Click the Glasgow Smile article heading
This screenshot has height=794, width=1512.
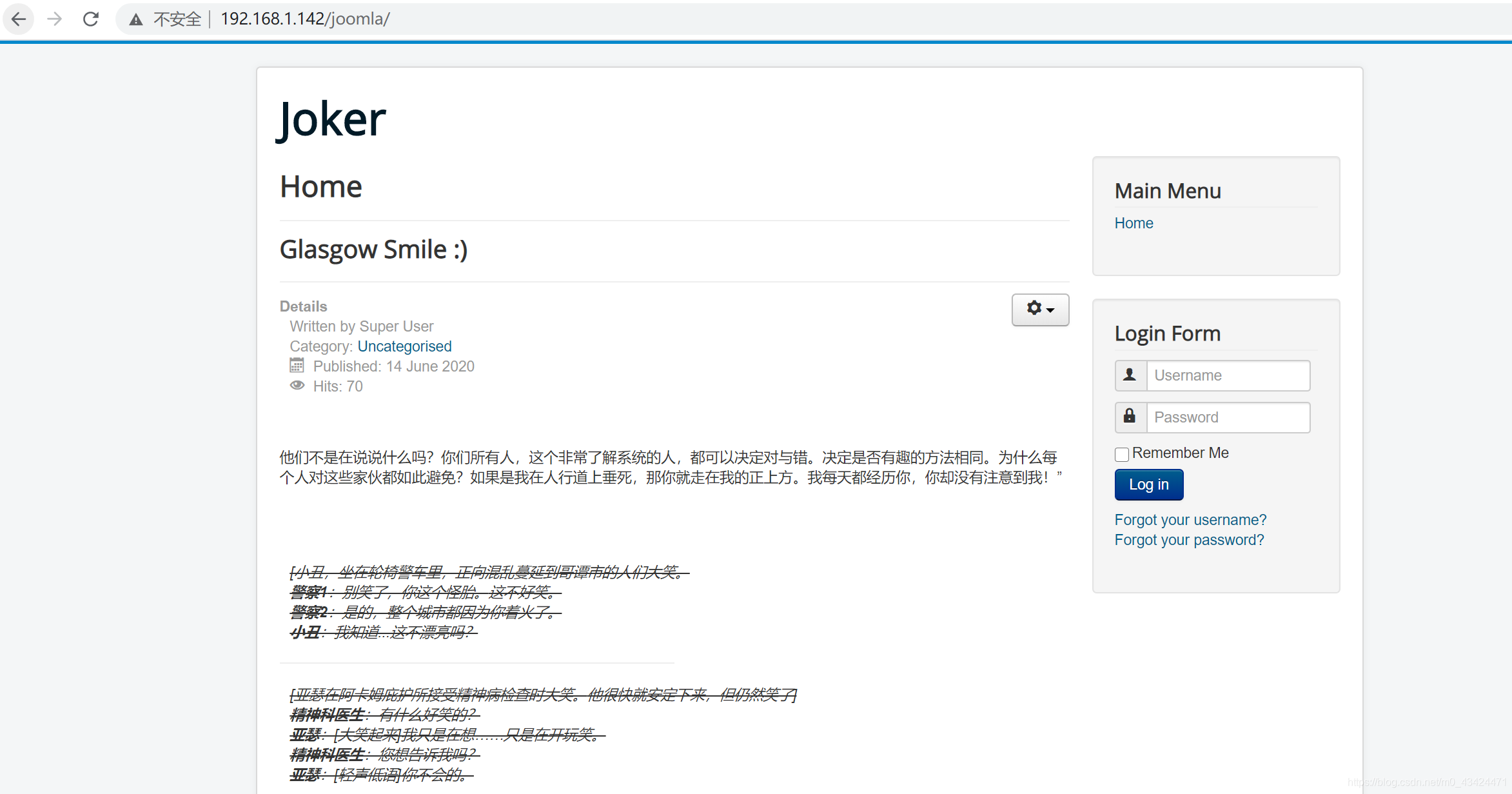point(373,250)
